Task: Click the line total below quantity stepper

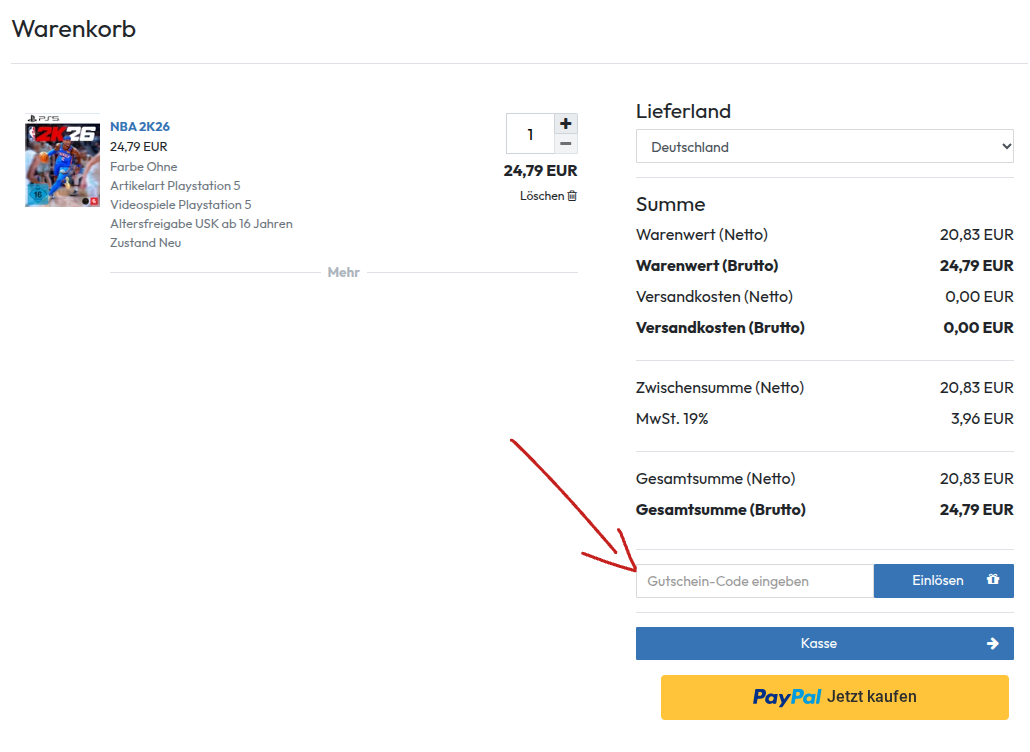Action: pyautogui.click(x=541, y=171)
